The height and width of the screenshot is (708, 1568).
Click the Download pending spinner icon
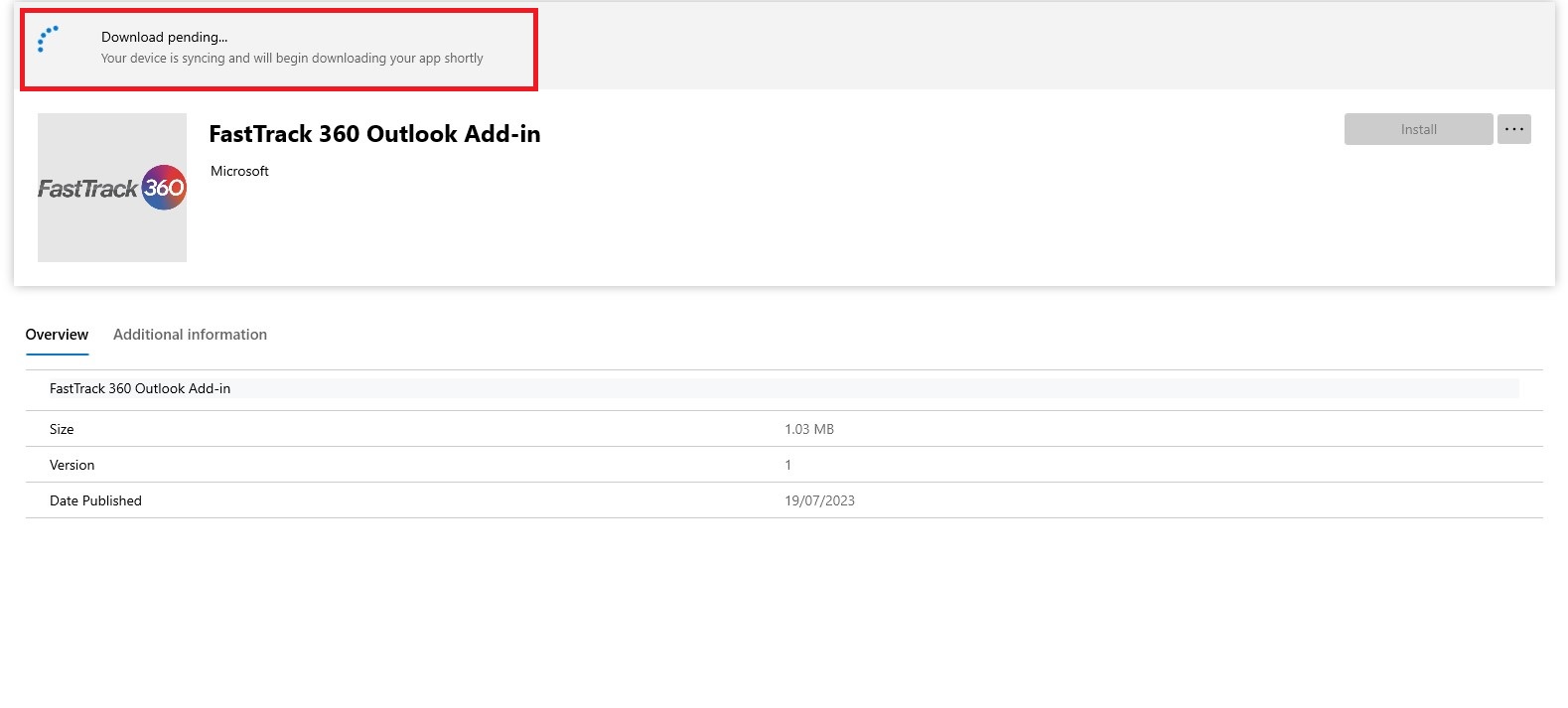click(48, 39)
